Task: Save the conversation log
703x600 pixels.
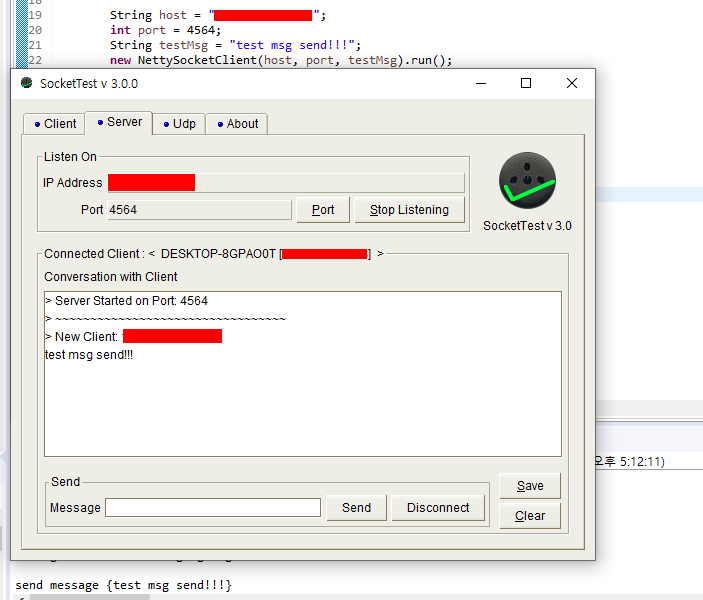Action: [x=530, y=486]
